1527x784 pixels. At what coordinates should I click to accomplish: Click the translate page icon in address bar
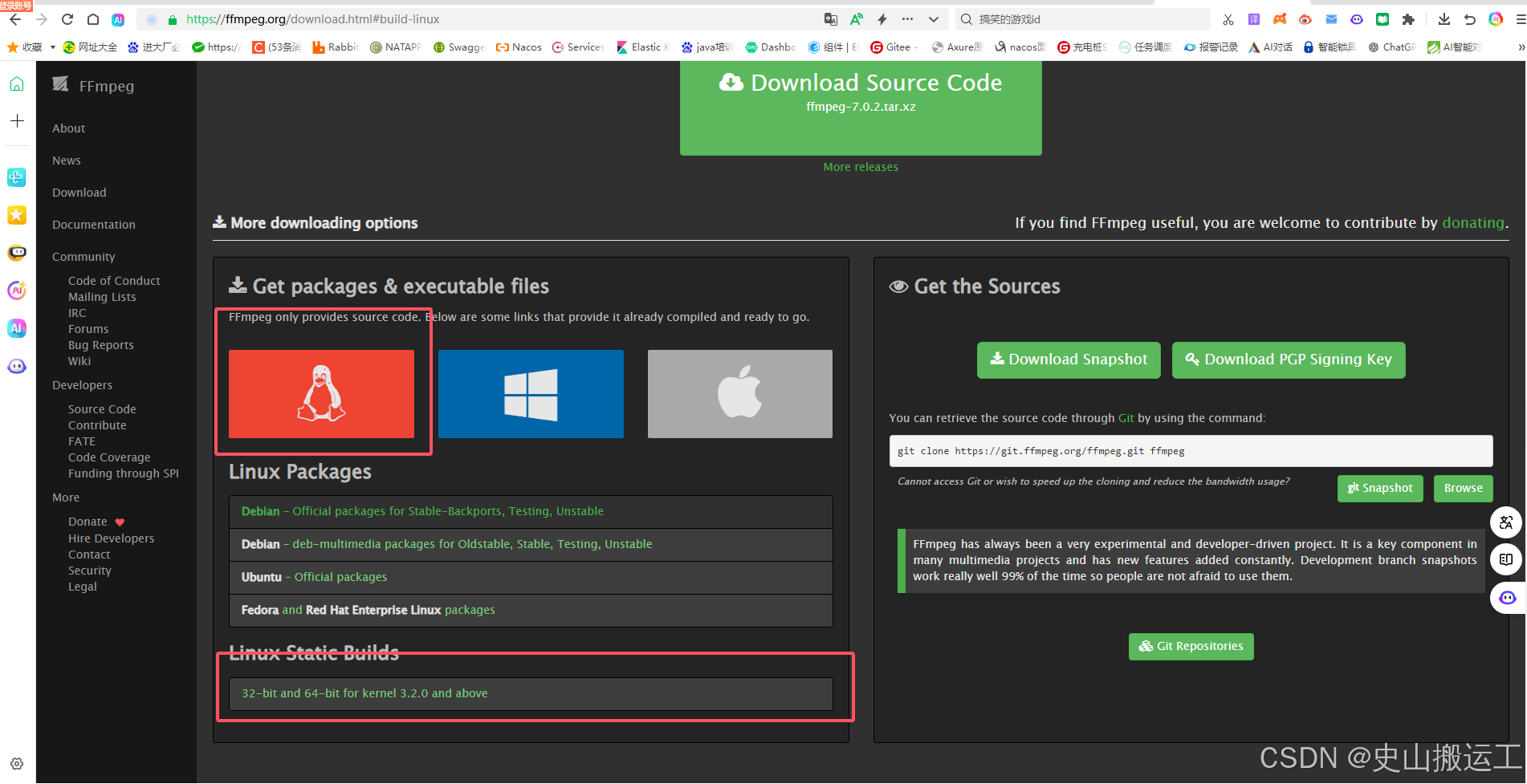coord(831,19)
